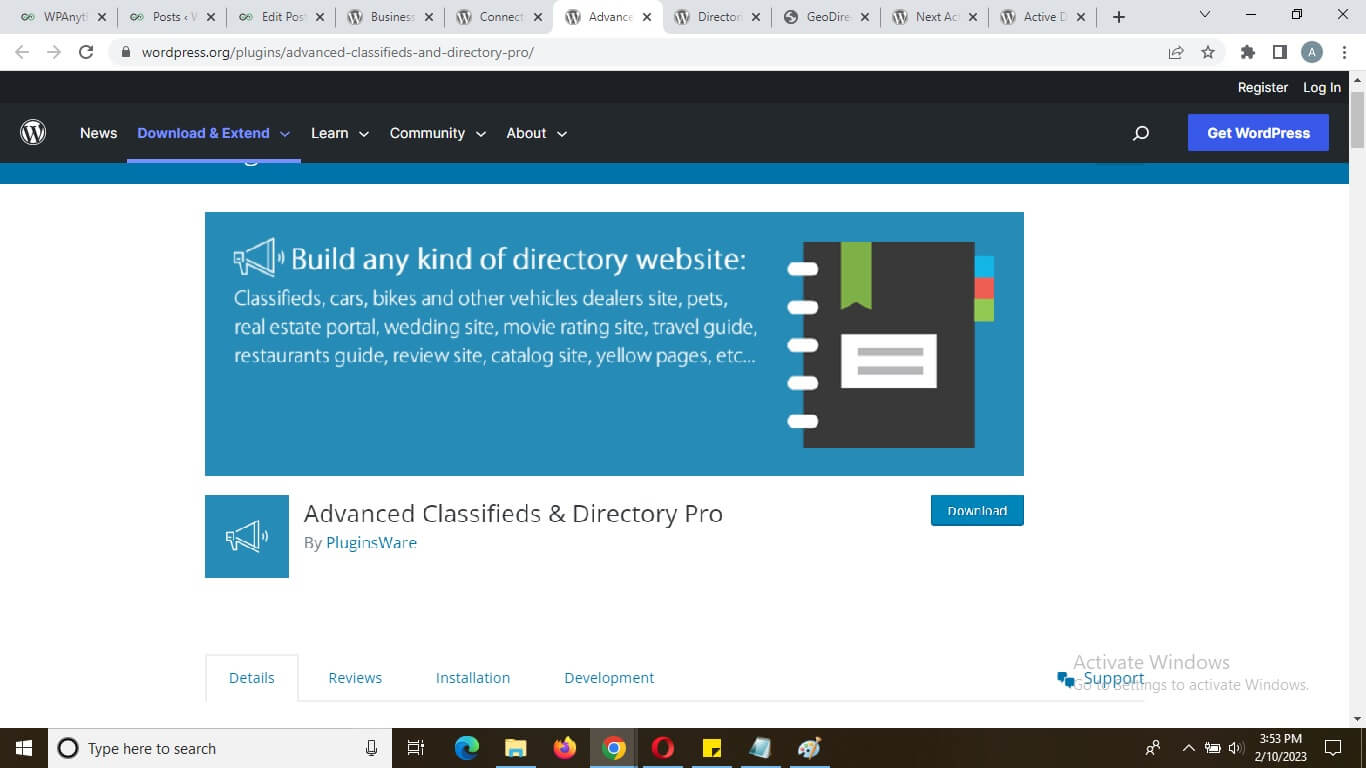This screenshot has width=1366, height=768.
Task: Open a new tab with the plus button
Action: pos(1119,17)
